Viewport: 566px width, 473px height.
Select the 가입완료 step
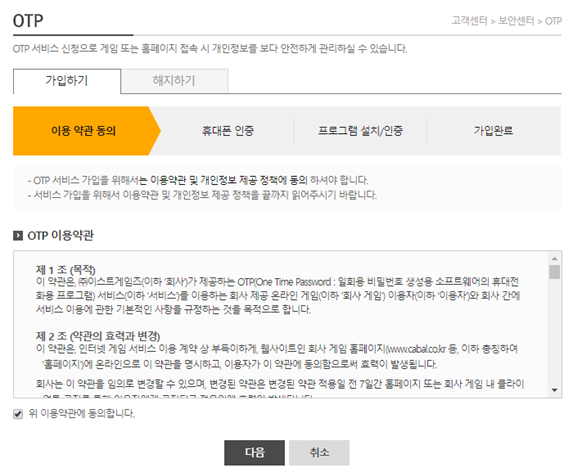click(x=493, y=131)
